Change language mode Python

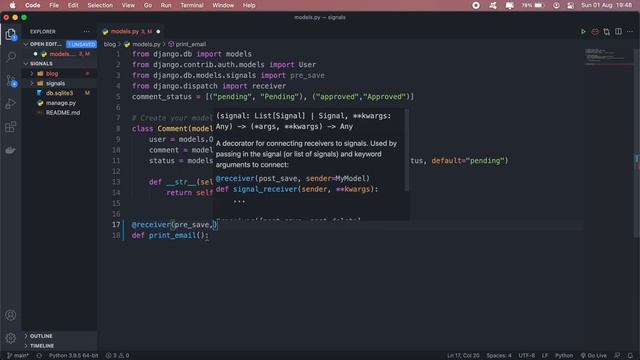[x=564, y=356]
